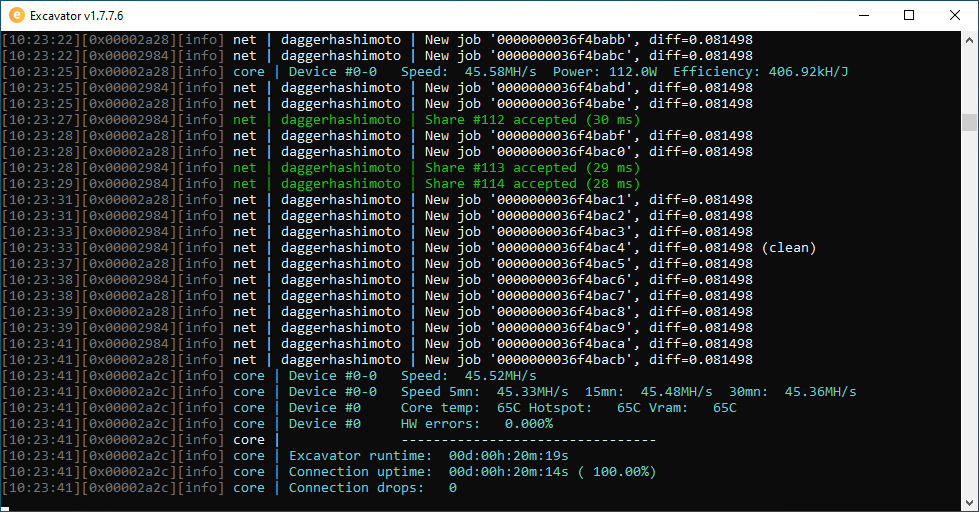Click the '(clean)' marker after job 0000000036f4bac4
The image size is (979, 512).
[x=788, y=248]
